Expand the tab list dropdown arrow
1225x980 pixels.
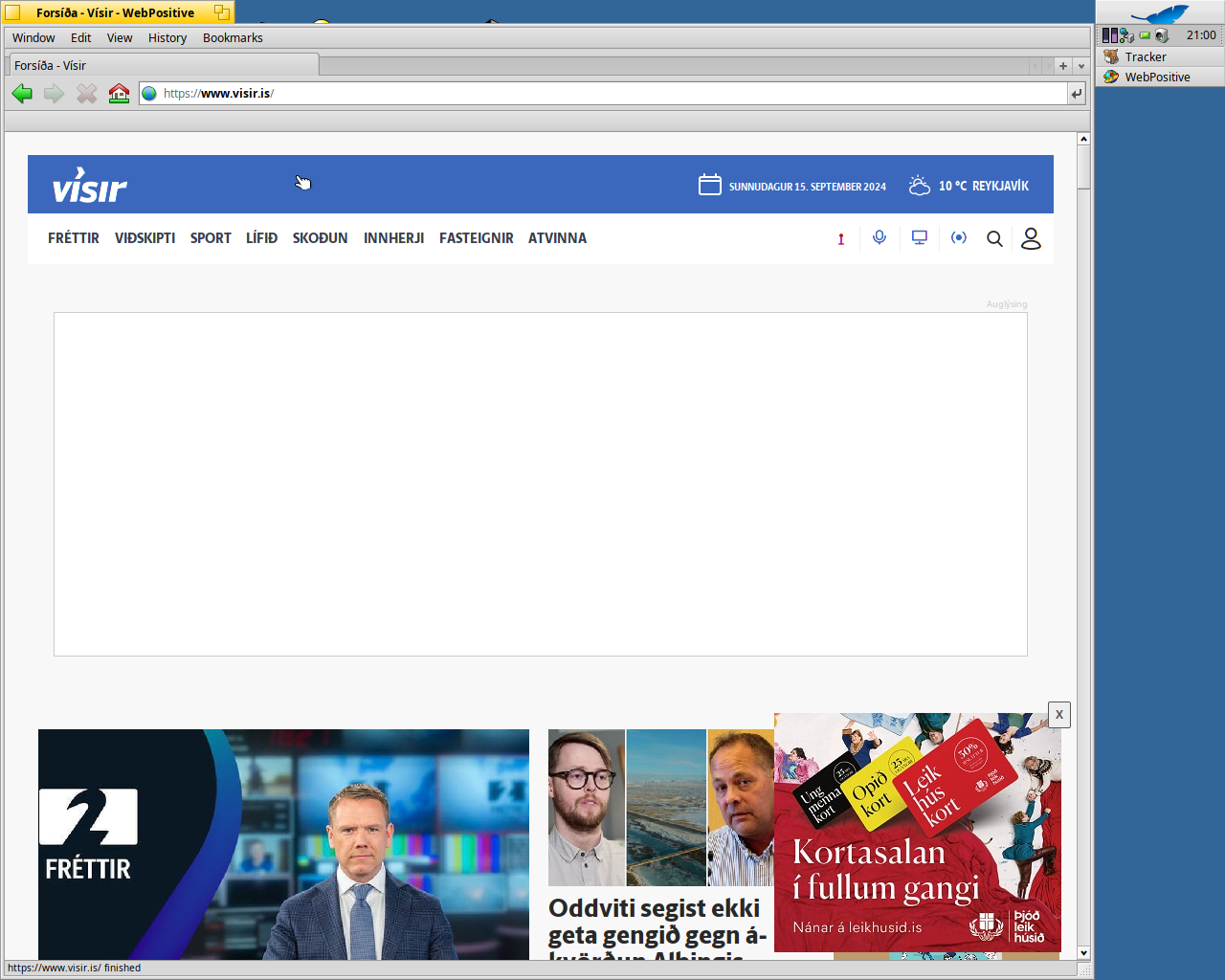(x=1081, y=66)
